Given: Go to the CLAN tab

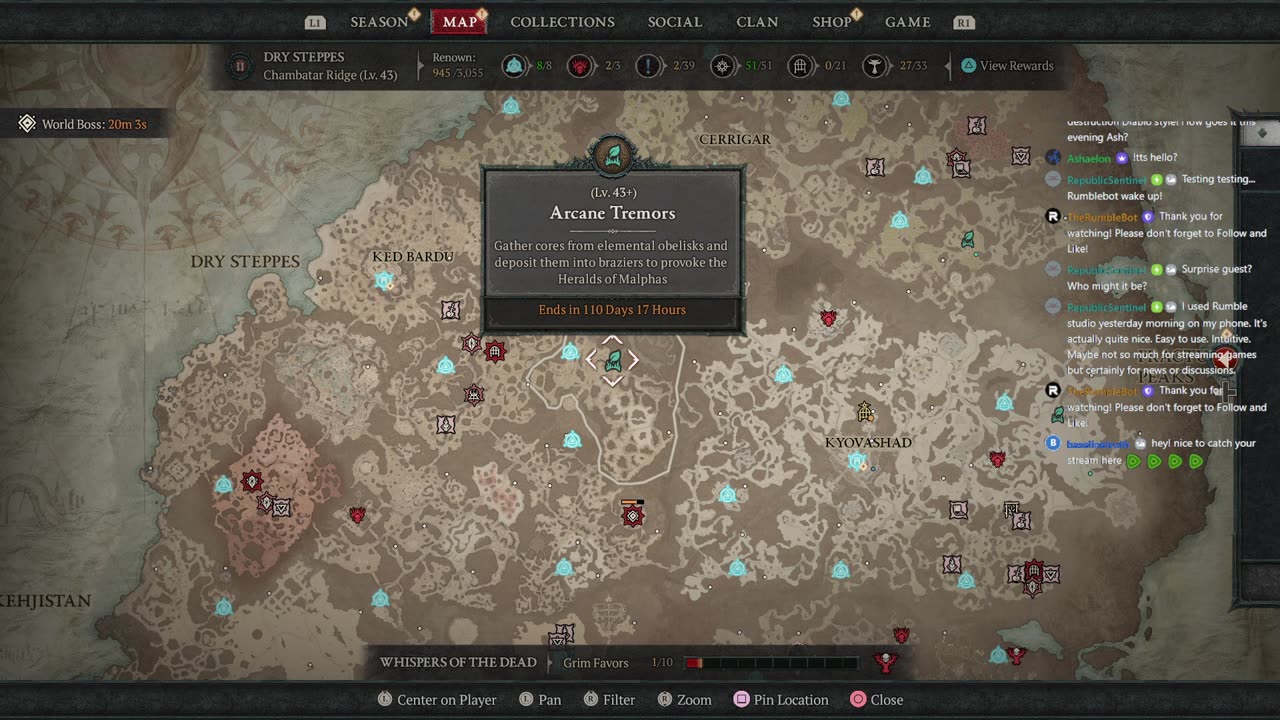Looking at the screenshot, I should coord(757,22).
